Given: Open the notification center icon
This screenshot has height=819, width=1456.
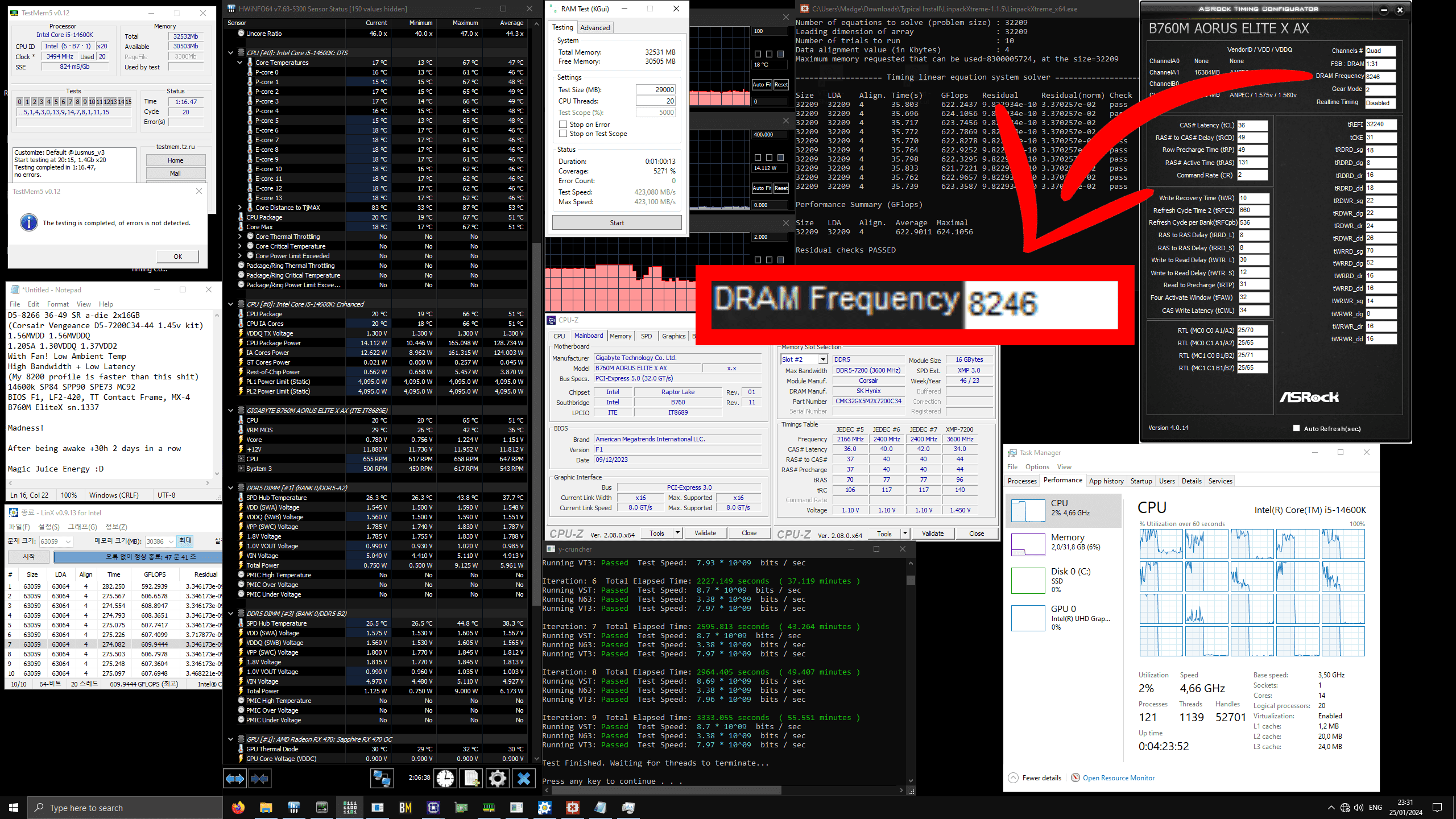Looking at the screenshot, I should click(1437, 808).
